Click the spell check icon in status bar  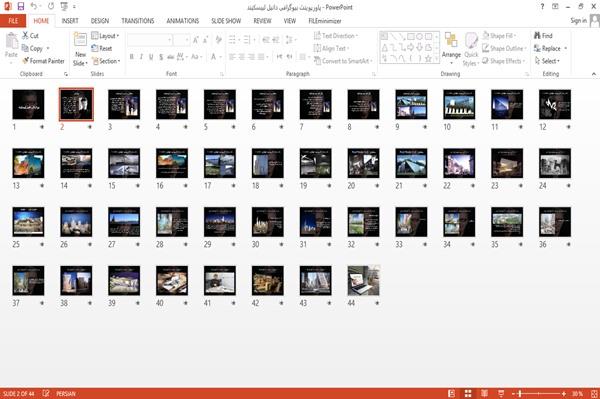point(46,393)
